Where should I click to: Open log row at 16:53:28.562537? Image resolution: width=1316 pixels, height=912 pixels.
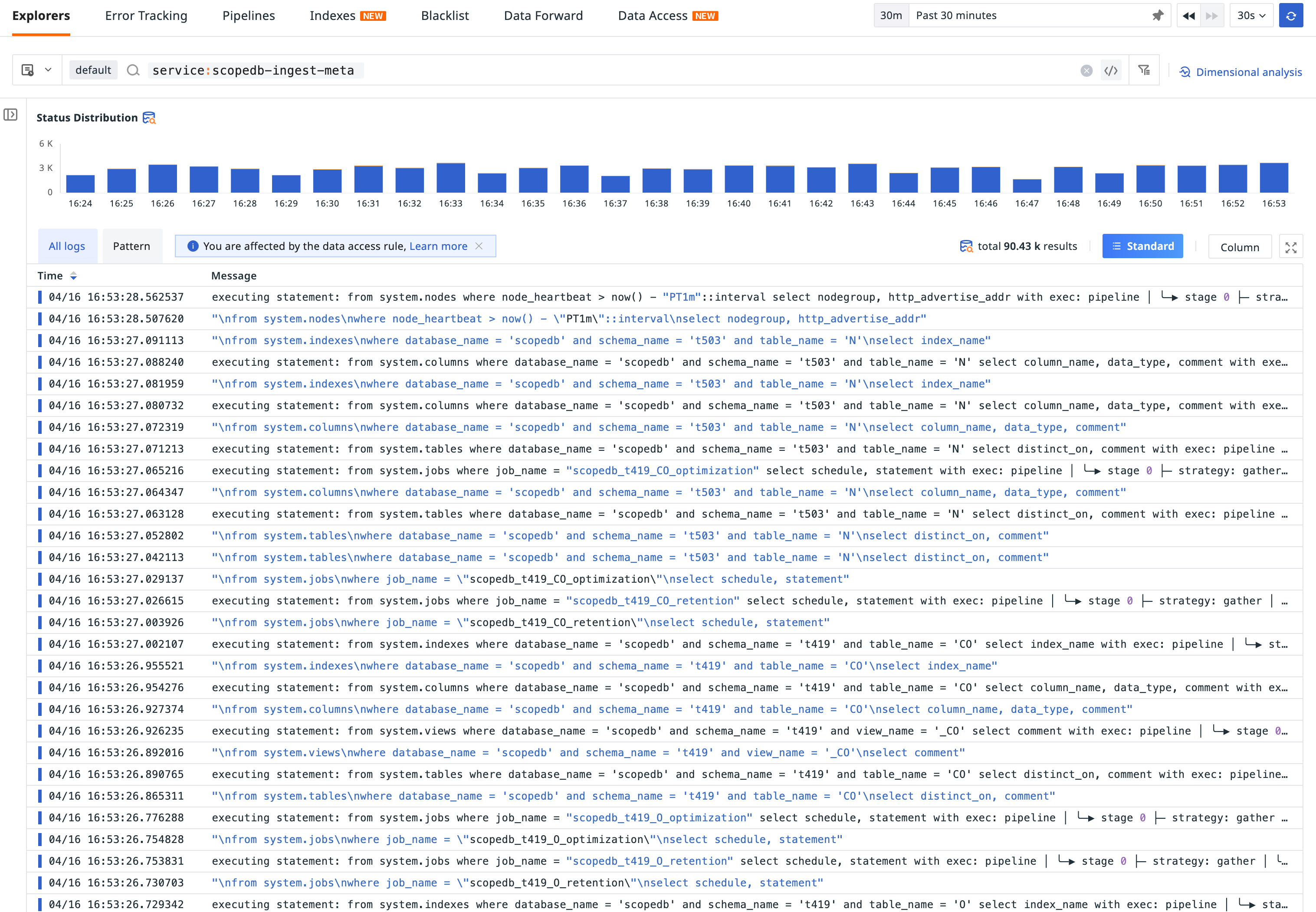(x=665, y=297)
